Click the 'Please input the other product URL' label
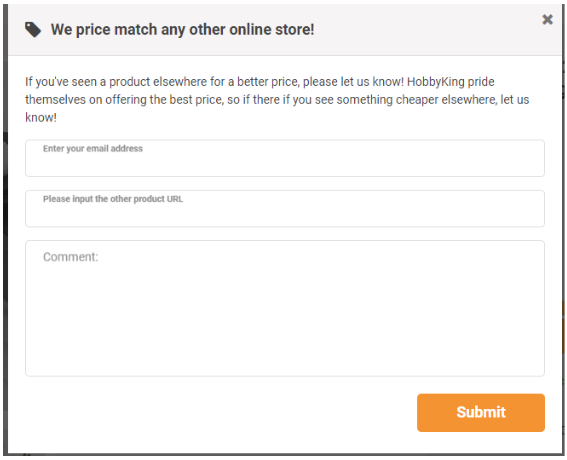567x460 pixels. point(113,199)
